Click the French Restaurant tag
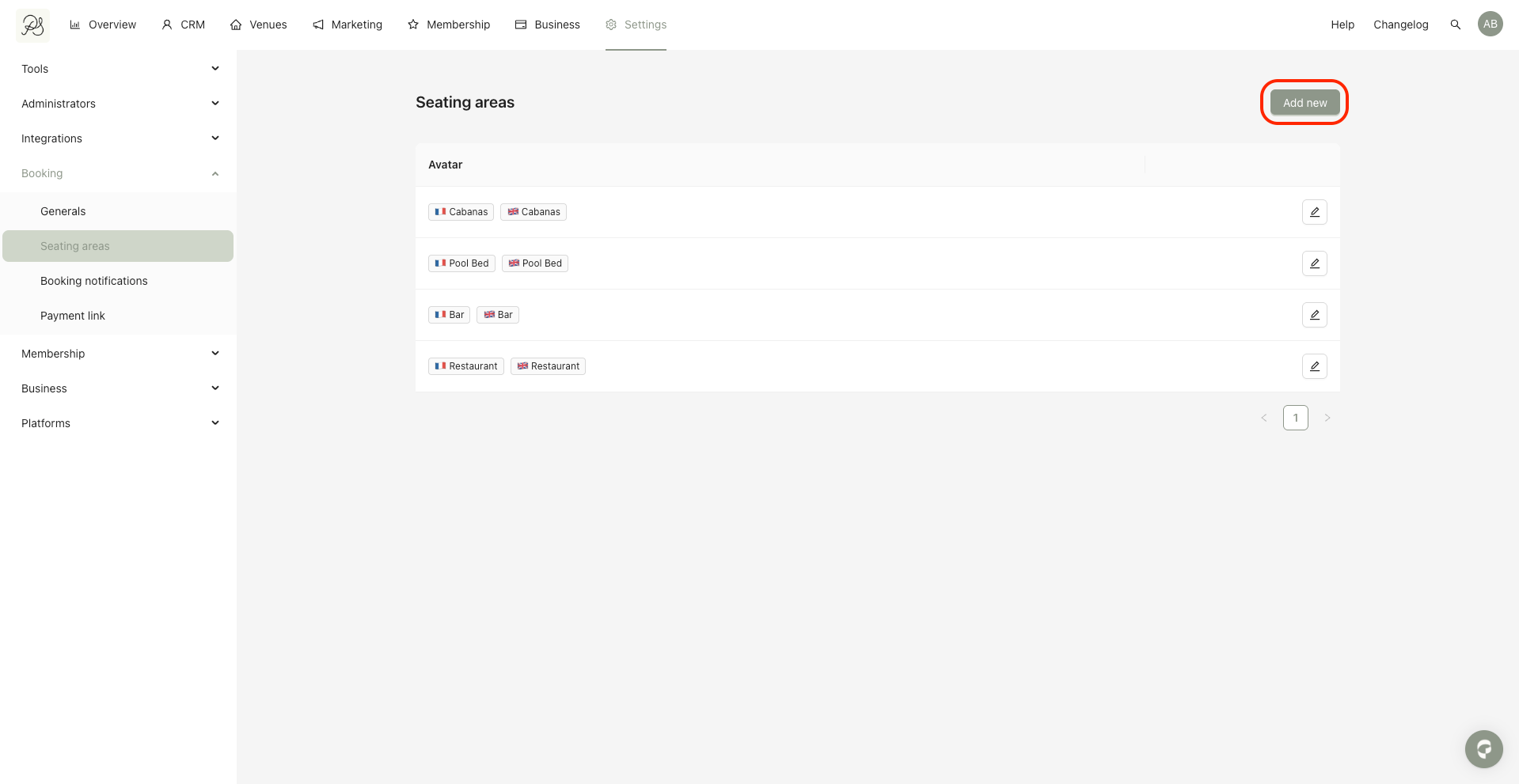The width and height of the screenshot is (1519, 784). pyautogui.click(x=466, y=366)
